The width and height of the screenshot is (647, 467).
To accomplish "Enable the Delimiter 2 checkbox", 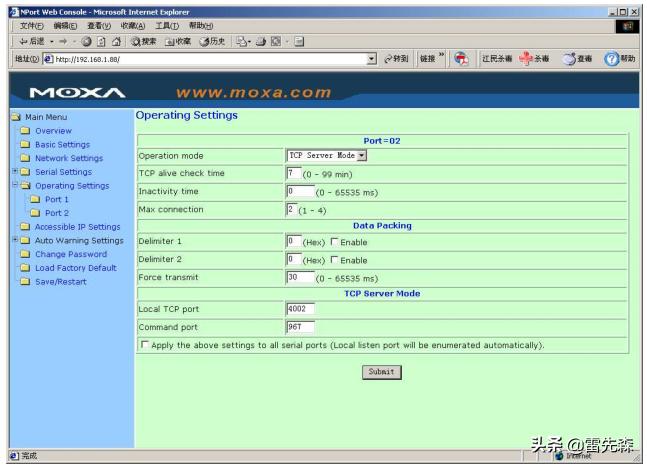I will [x=334, y=260].
